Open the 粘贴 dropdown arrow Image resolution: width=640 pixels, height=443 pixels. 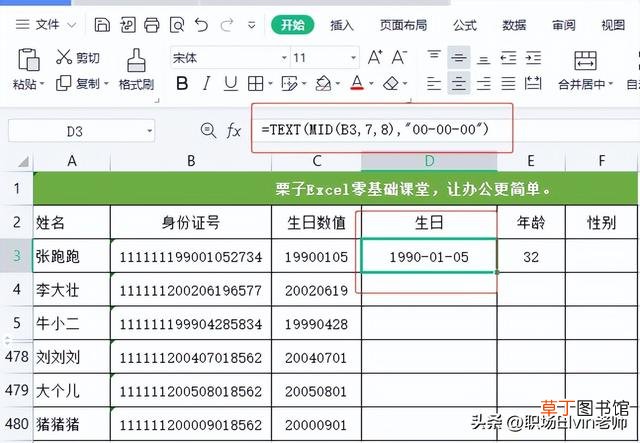click(42, 85)
